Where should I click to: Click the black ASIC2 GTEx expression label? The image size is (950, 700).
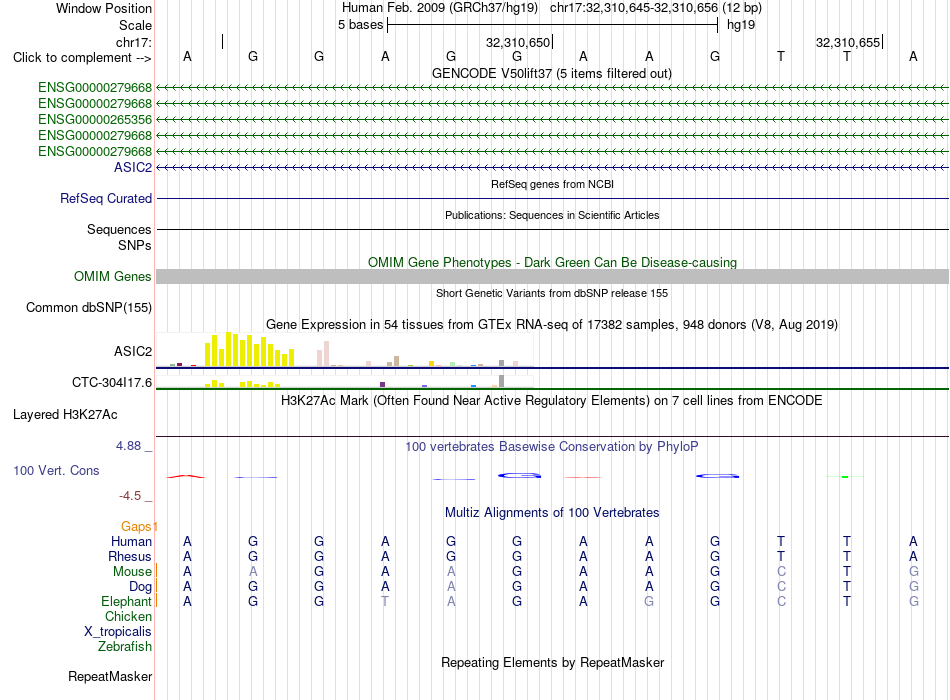(133, 352)
